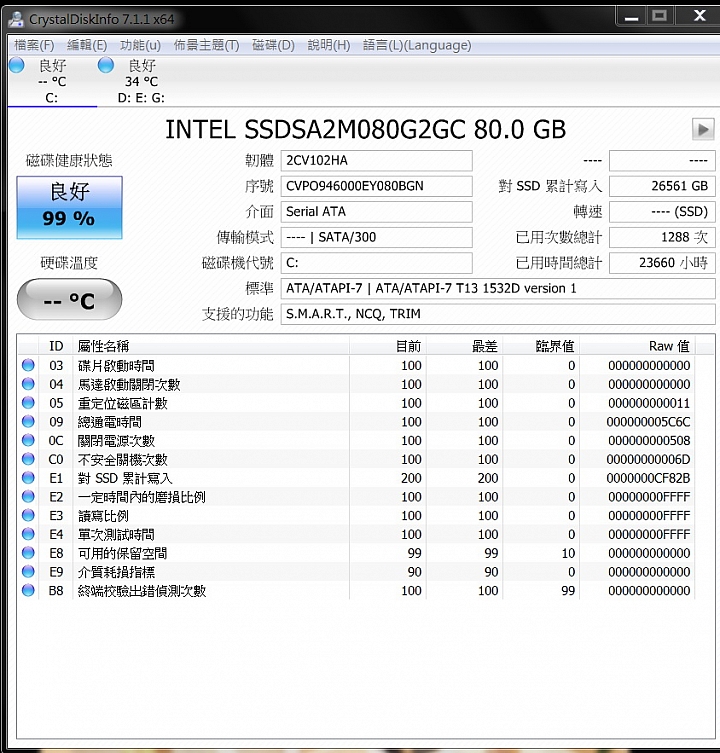
Task: Click the blue status icon for D: E: G:
Action: point(106,65)
